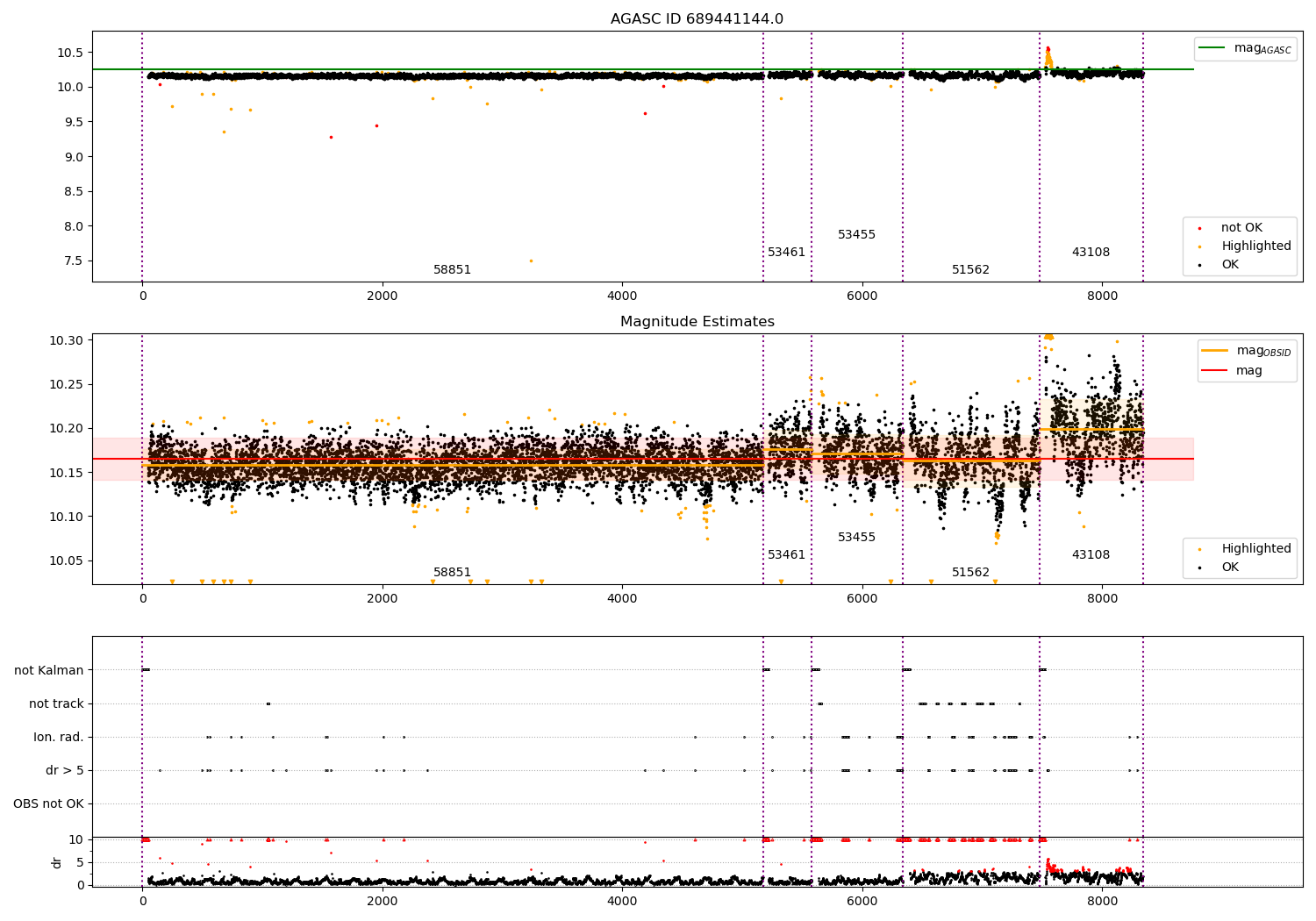Click the 'OBS not OK' axis label
Viewport: 1316px width, 921px height.
pos(48,803)
